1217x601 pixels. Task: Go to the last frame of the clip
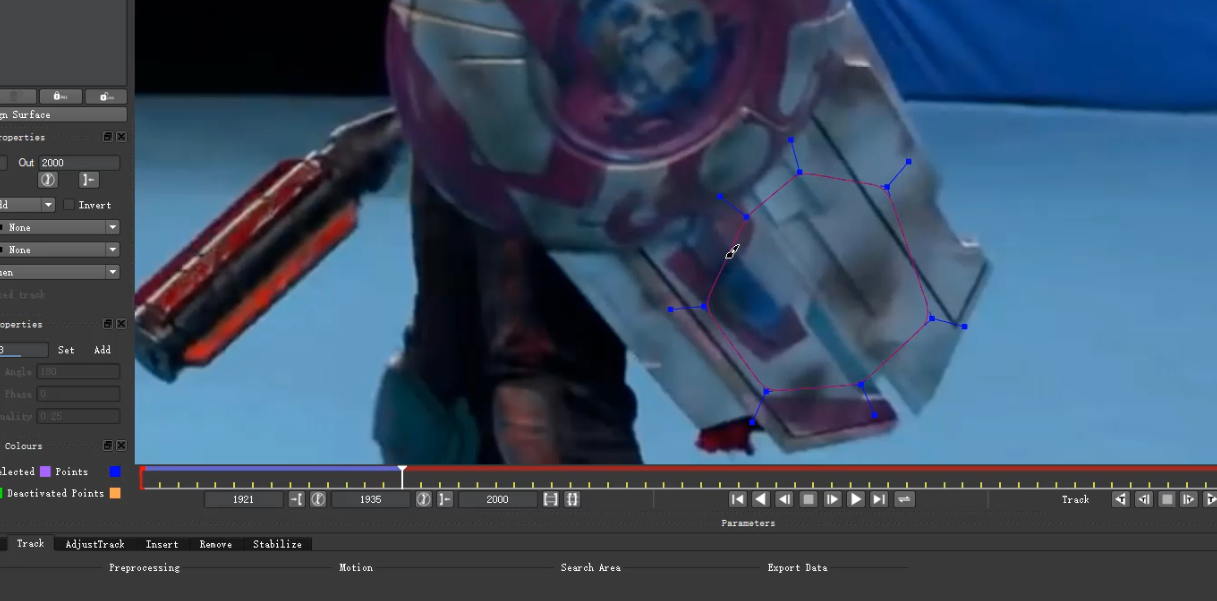[880, 499]
